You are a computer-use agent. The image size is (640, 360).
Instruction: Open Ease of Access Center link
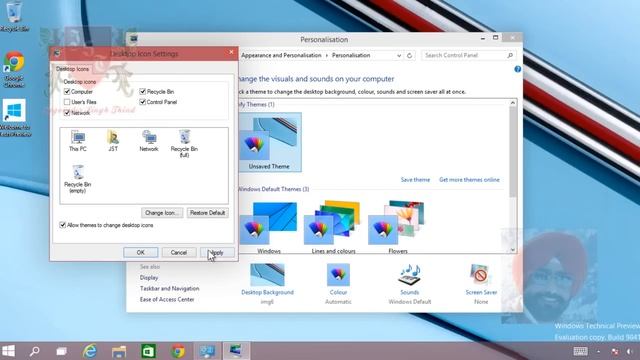click(x=167, y=300)
